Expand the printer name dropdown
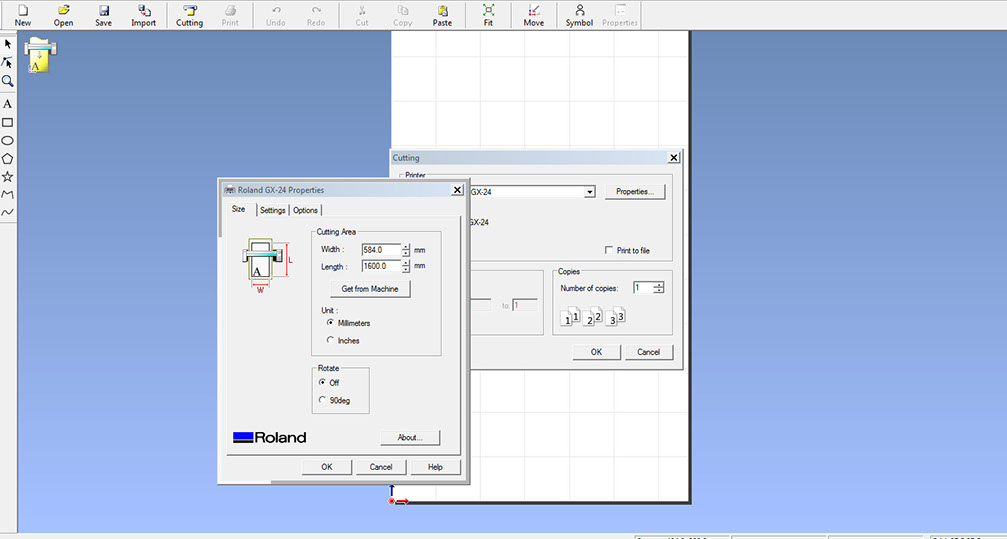Viewport: 1007px width, 539px height. (x=589, y=191)
